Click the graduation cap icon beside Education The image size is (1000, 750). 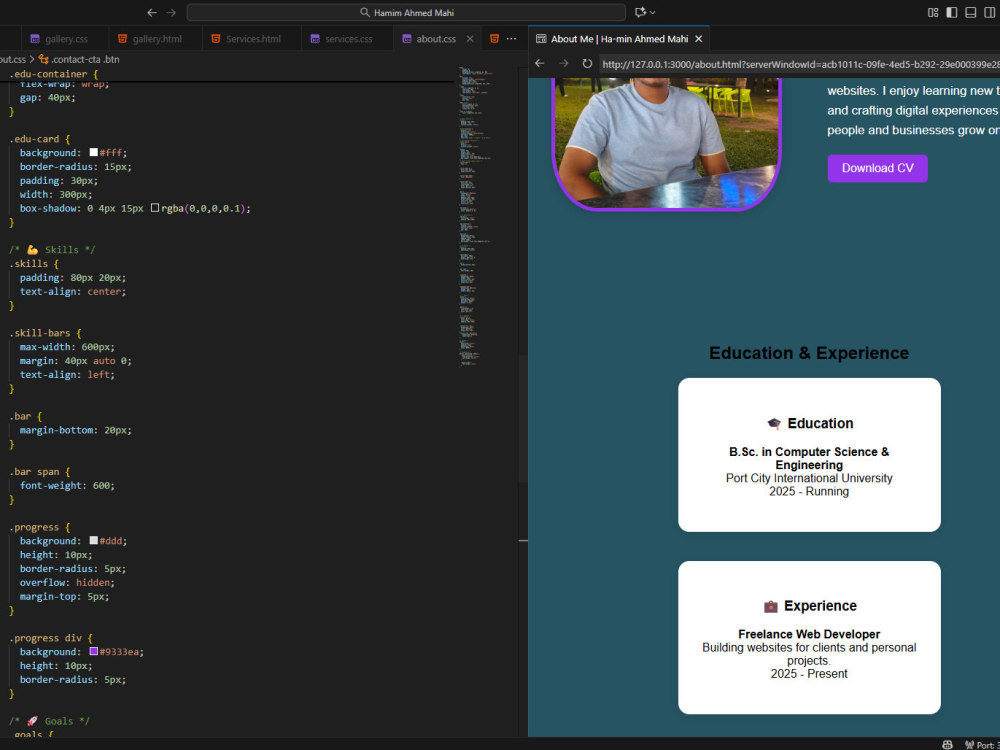point(774,423)
